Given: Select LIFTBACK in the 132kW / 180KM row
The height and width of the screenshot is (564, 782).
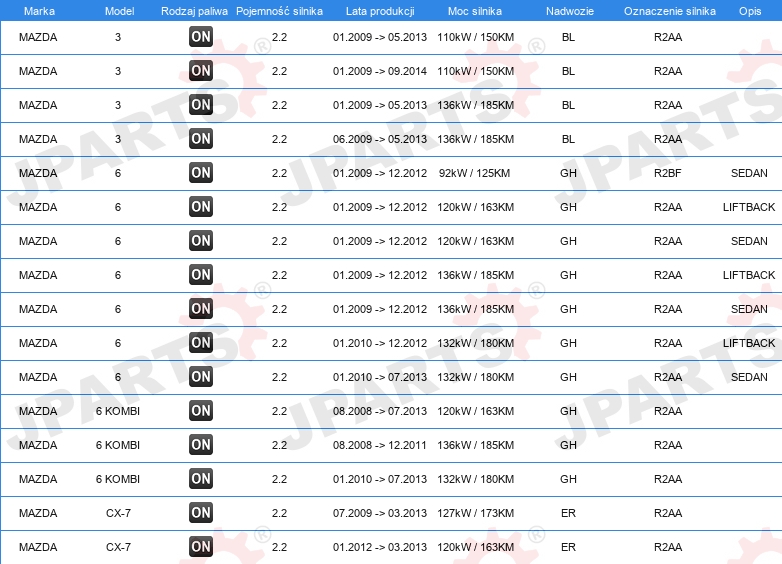Looking at the screenshot, I should coord(749,343).
